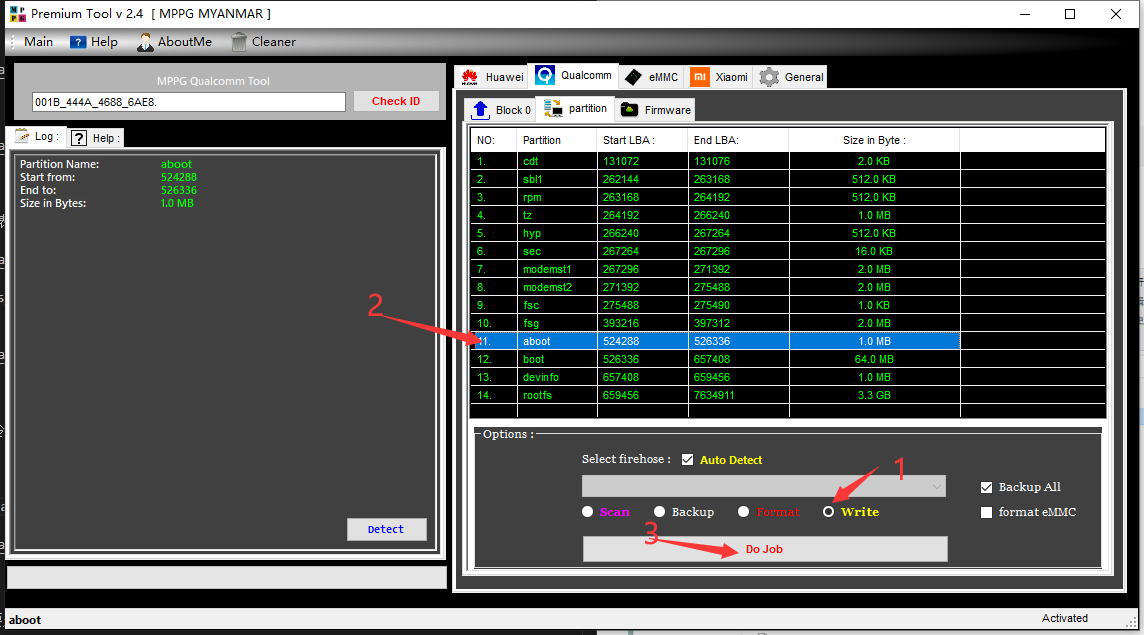Click the Block 0 upload arrow icon
1144x635 pixels.
[480, 109]
